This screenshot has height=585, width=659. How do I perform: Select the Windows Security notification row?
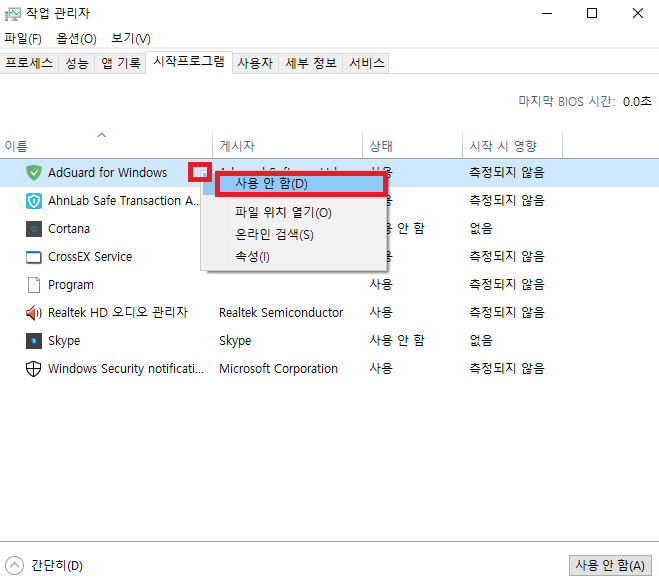[126, 369]
